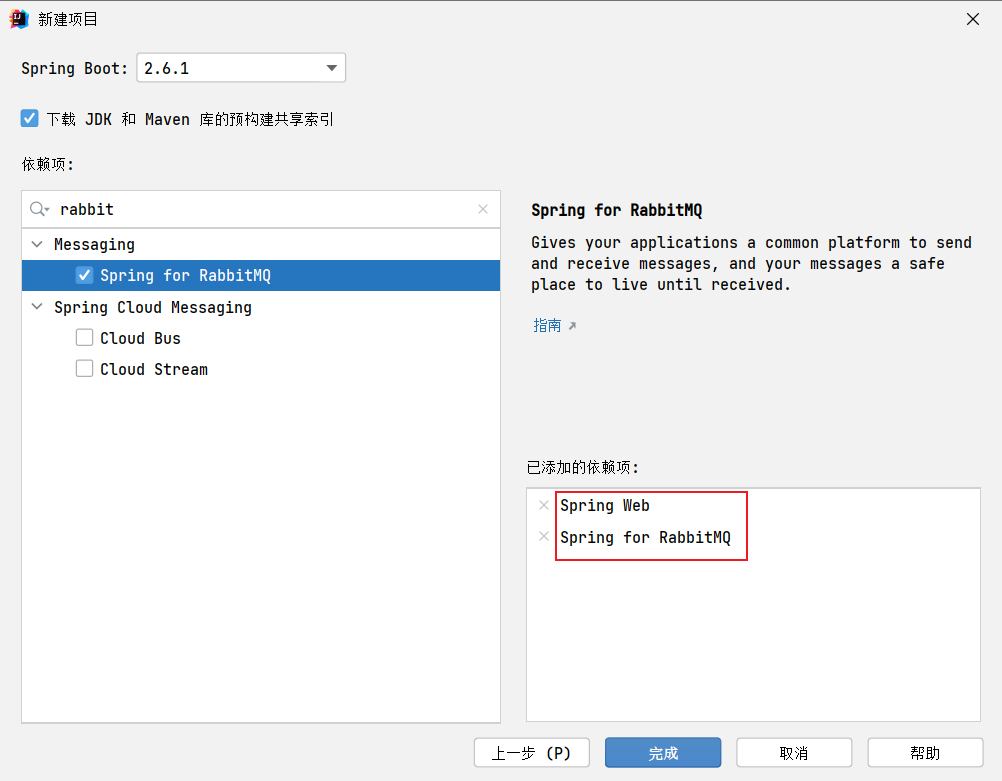
Task: Click the search magnifier icon
Action: pyautogui.click(x=39, y=209)
